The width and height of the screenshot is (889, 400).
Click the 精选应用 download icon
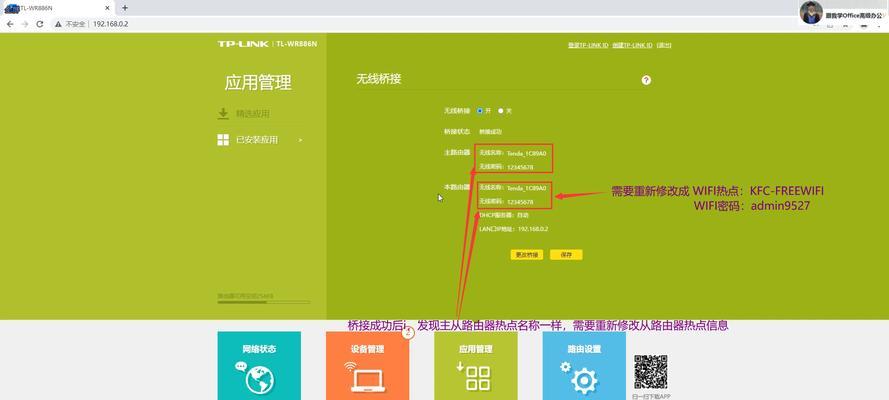coord(223,114)
